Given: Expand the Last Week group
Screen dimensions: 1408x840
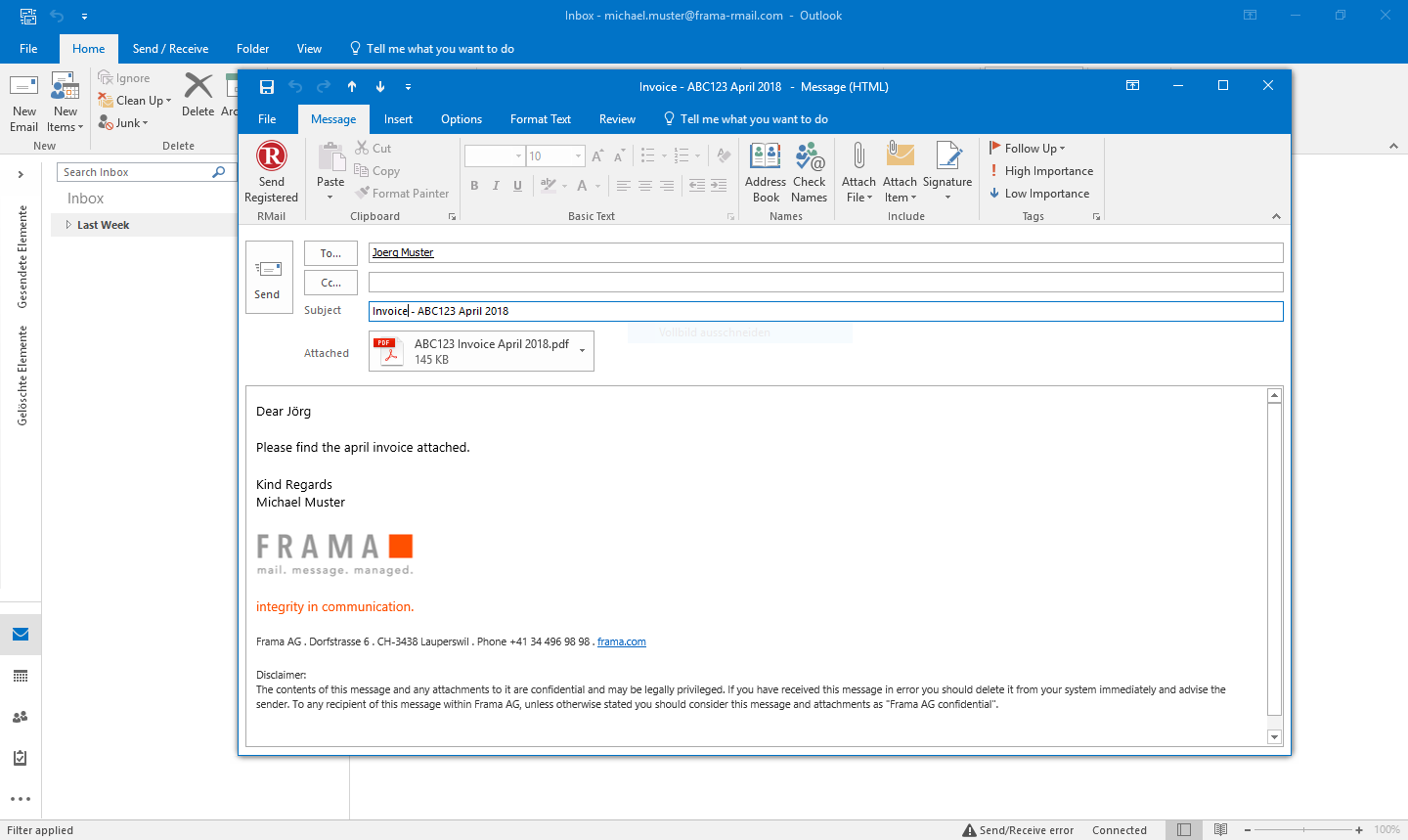Looking at the screenshot, I should [x=68, y=225].
